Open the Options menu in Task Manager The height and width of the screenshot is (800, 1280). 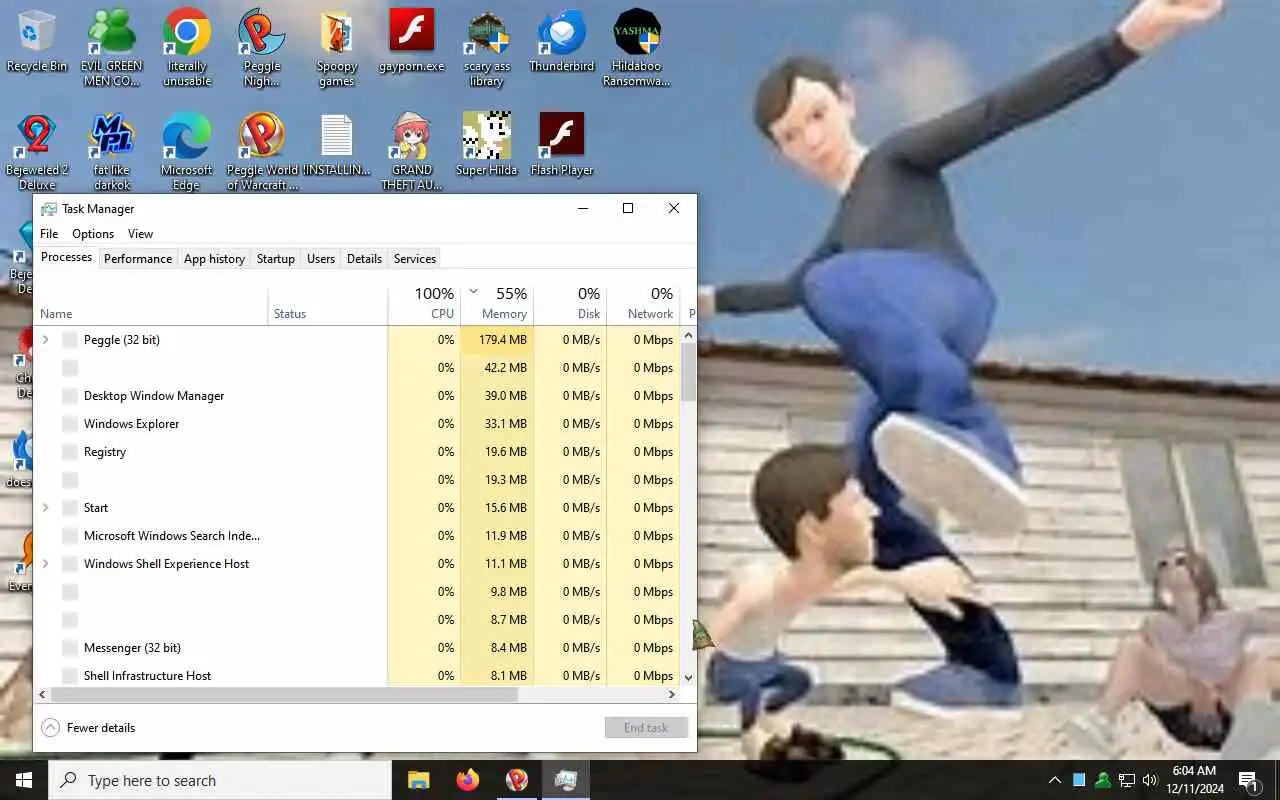click(93, 234)
